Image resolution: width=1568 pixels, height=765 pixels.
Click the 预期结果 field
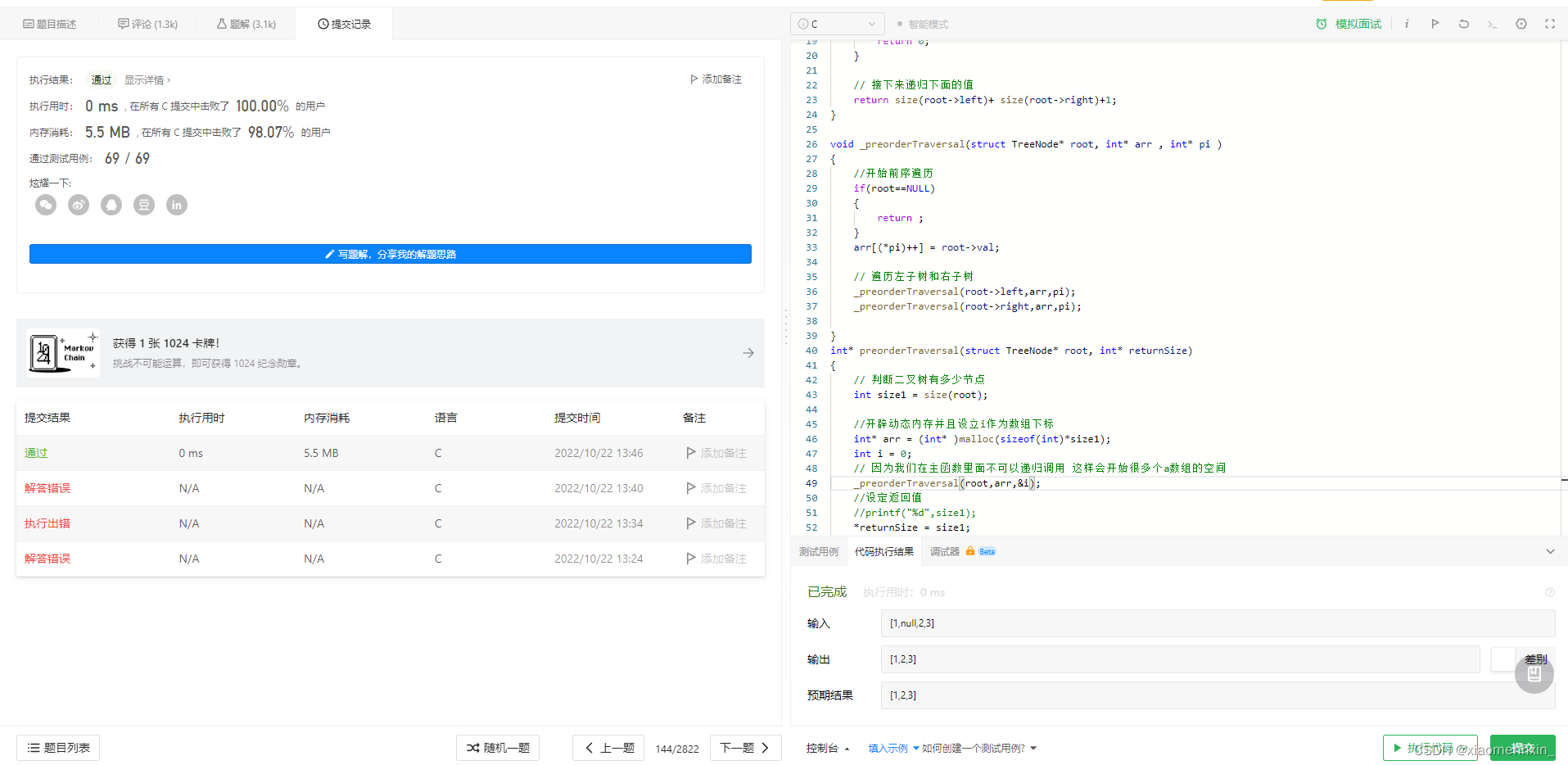point(1218,695)
